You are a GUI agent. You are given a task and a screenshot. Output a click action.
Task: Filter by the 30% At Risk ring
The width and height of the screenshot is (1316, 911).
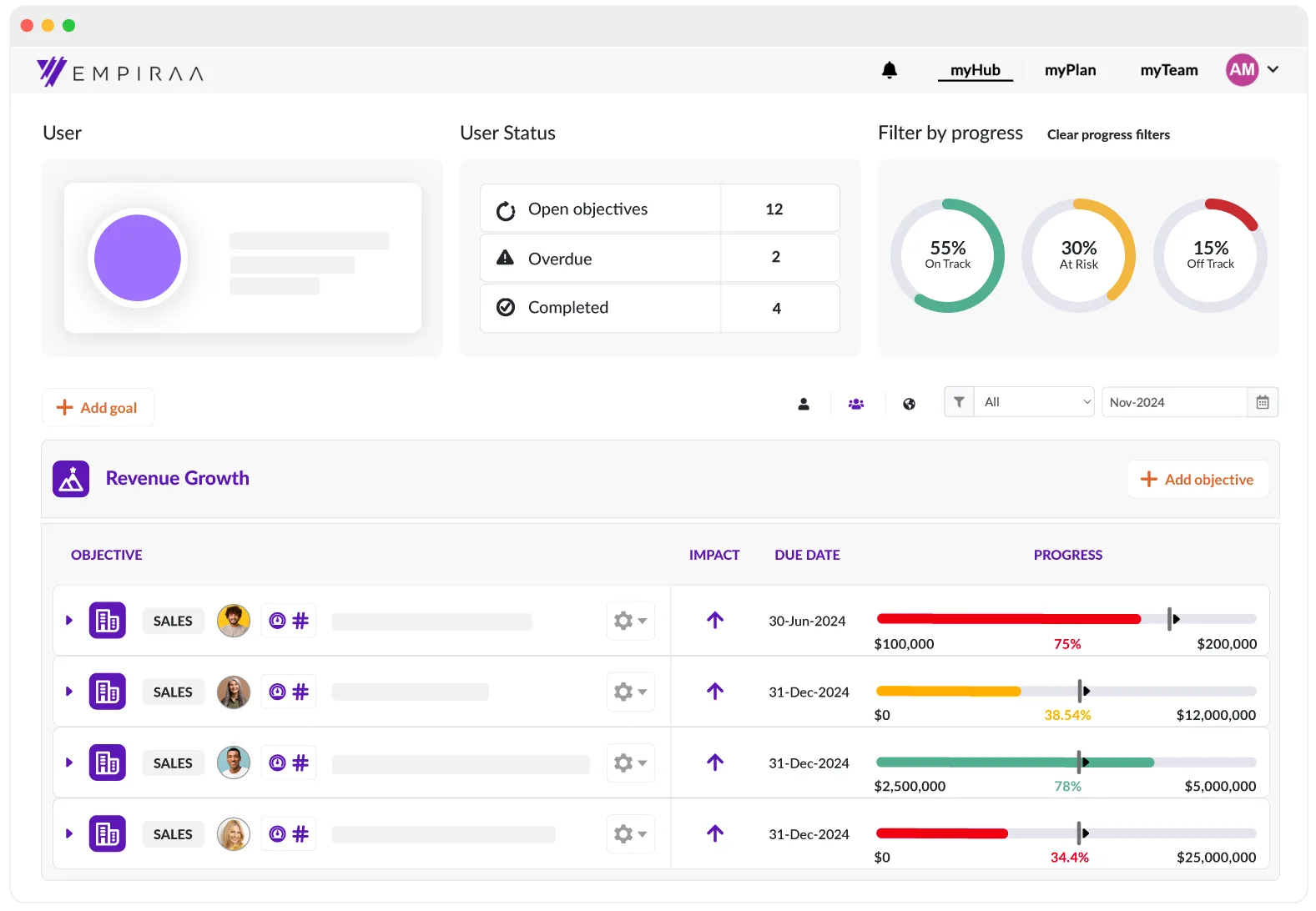click(1078, 255)
